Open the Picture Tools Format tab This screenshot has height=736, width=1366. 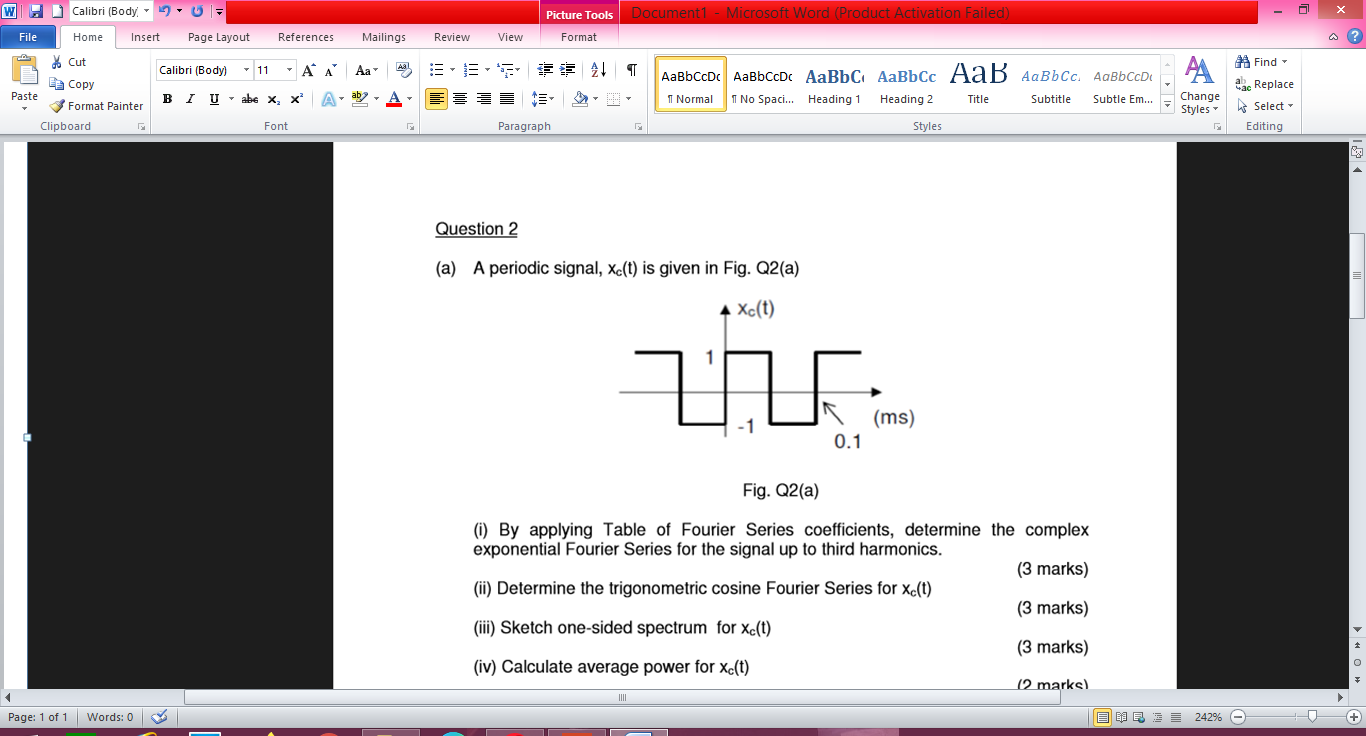[578, 37]
